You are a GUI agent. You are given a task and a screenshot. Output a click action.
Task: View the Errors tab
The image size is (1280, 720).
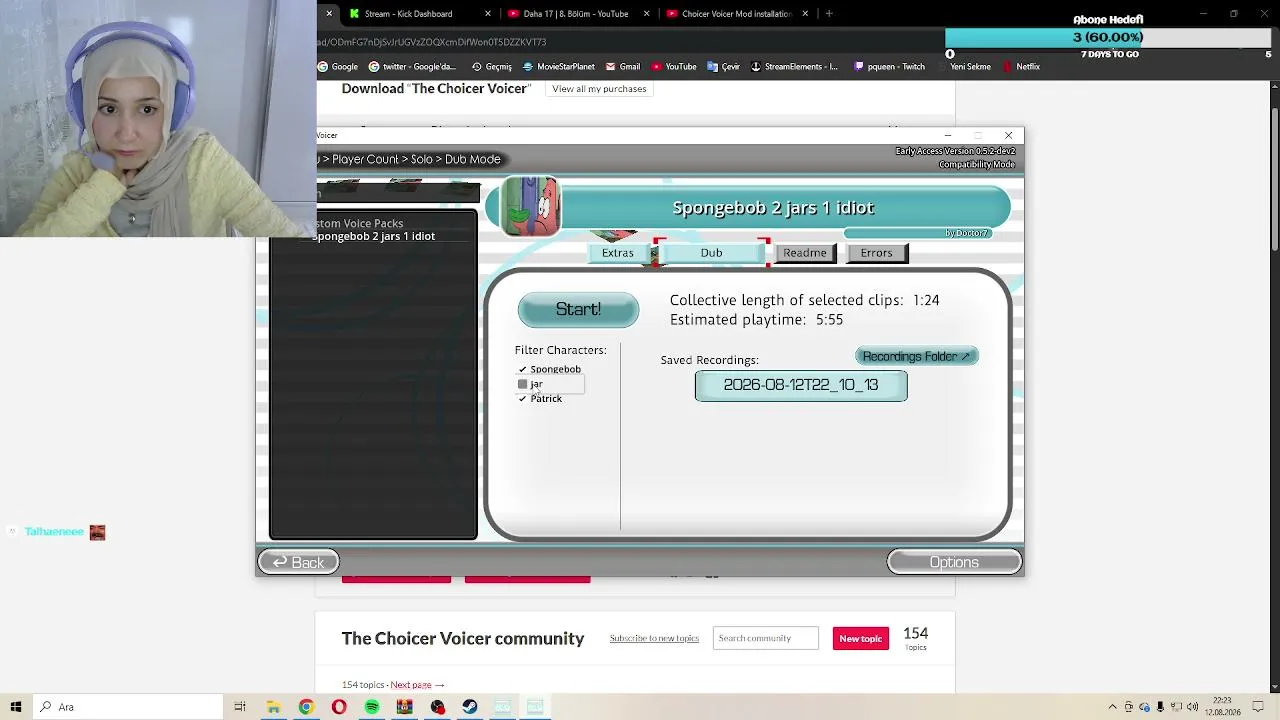(876, 253)
